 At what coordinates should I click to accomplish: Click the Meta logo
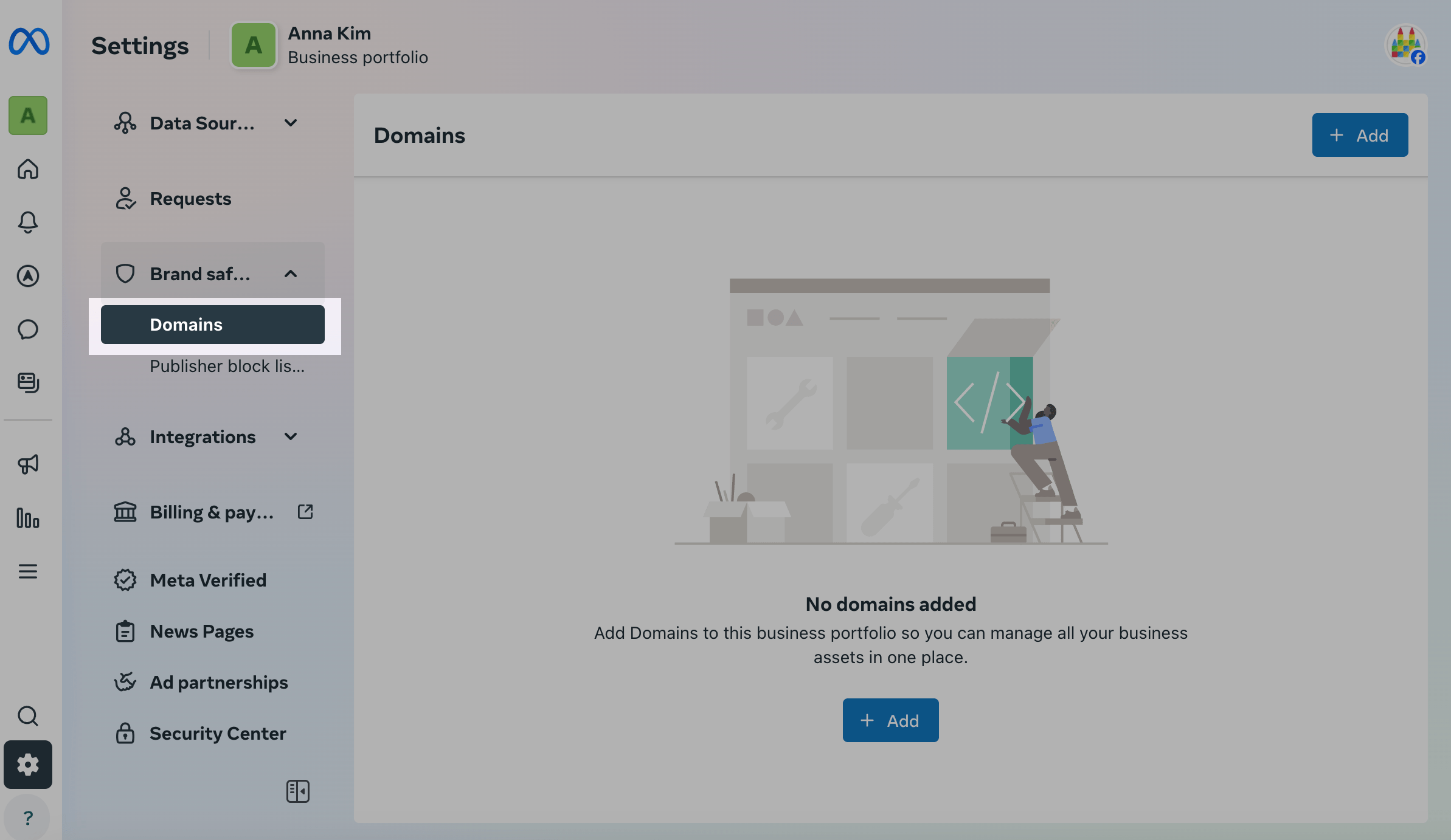(28, 42)
